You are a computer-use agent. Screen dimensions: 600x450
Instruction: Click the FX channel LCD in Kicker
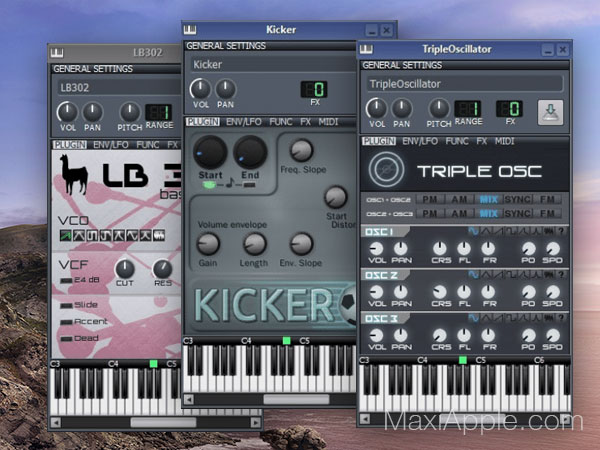click(x=314, y=89)
